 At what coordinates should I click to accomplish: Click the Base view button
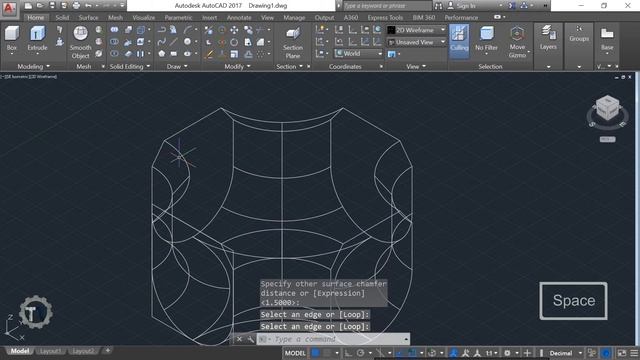(607, 39)
